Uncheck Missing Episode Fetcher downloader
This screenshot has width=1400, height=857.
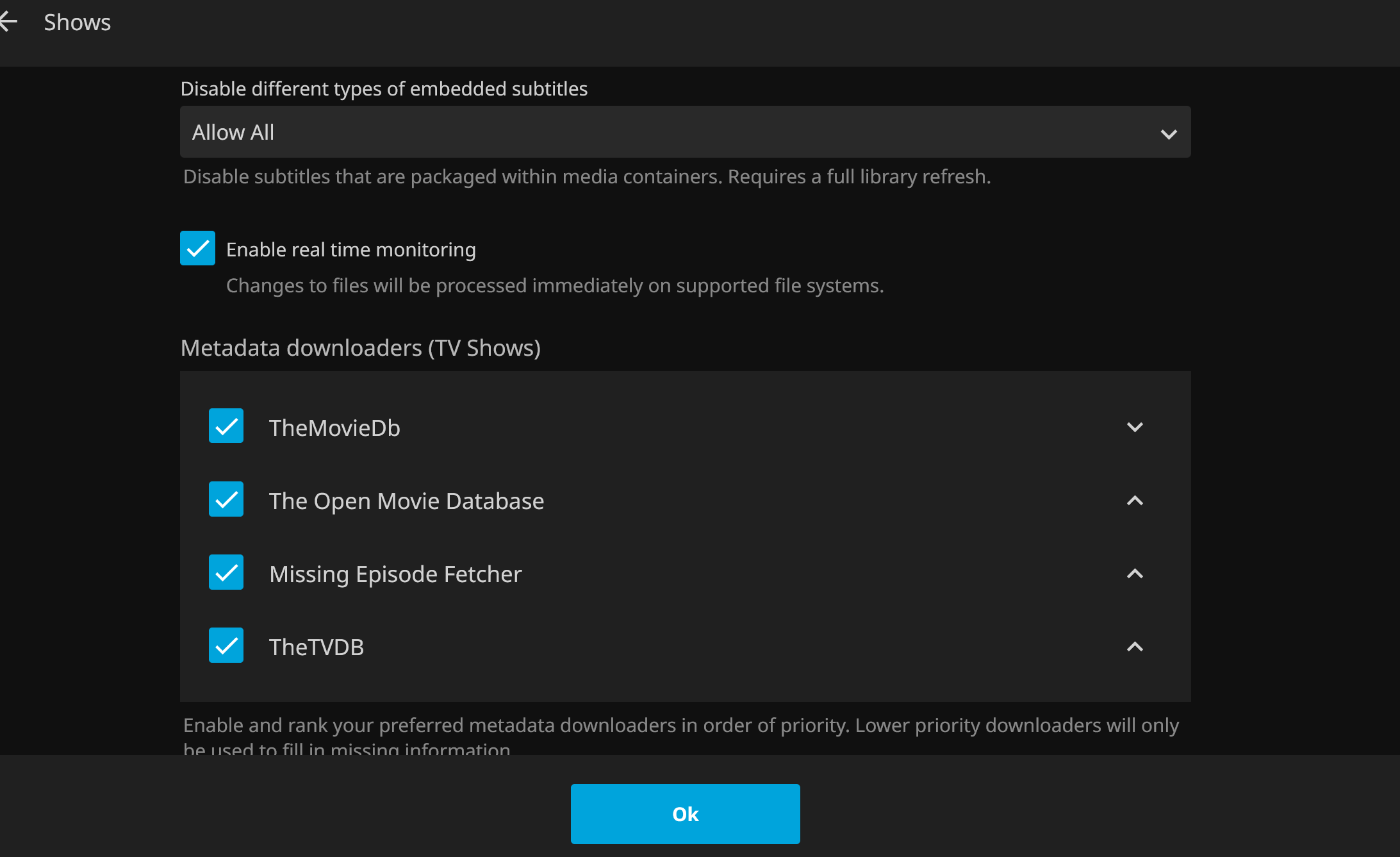click(x=226, y=572)
